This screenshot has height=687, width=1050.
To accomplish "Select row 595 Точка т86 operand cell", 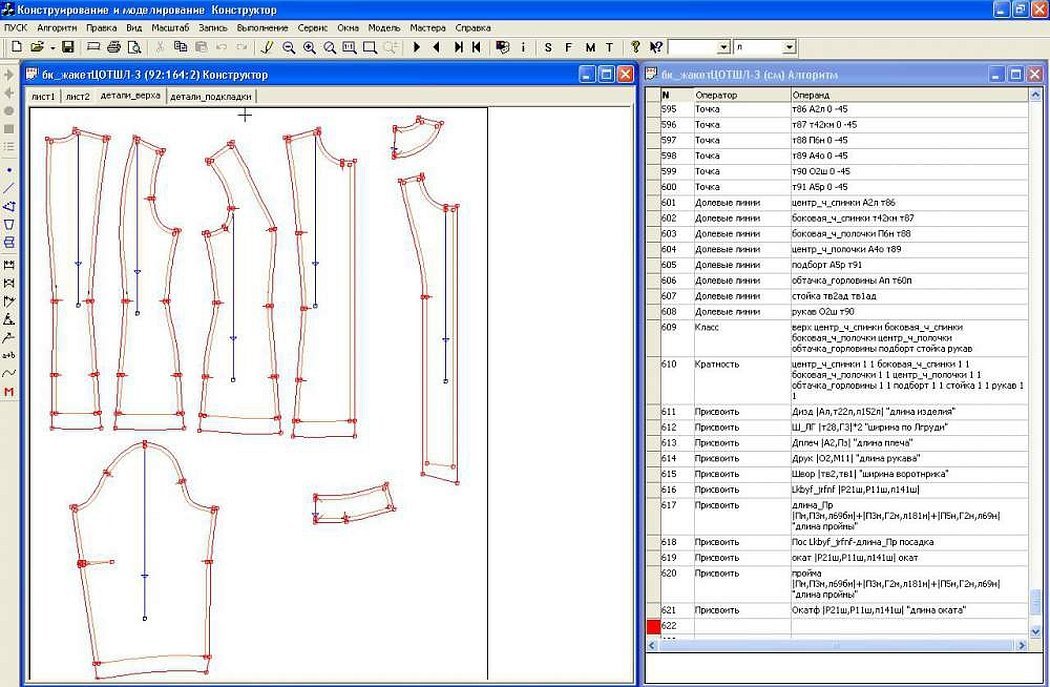I will click(909, 109).
